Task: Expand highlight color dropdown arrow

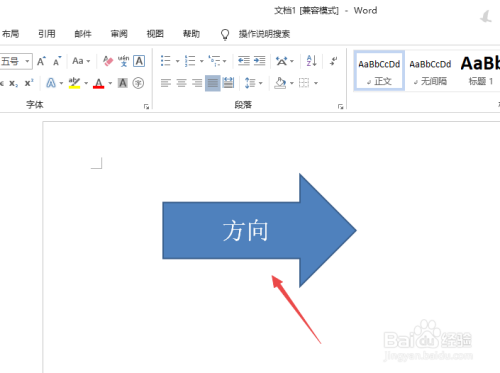Action: pos(86,83)
